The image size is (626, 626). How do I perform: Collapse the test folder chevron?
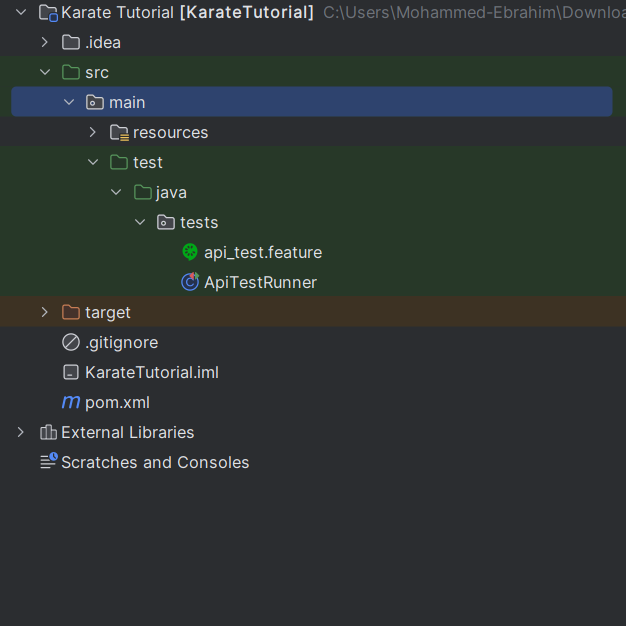93,162
